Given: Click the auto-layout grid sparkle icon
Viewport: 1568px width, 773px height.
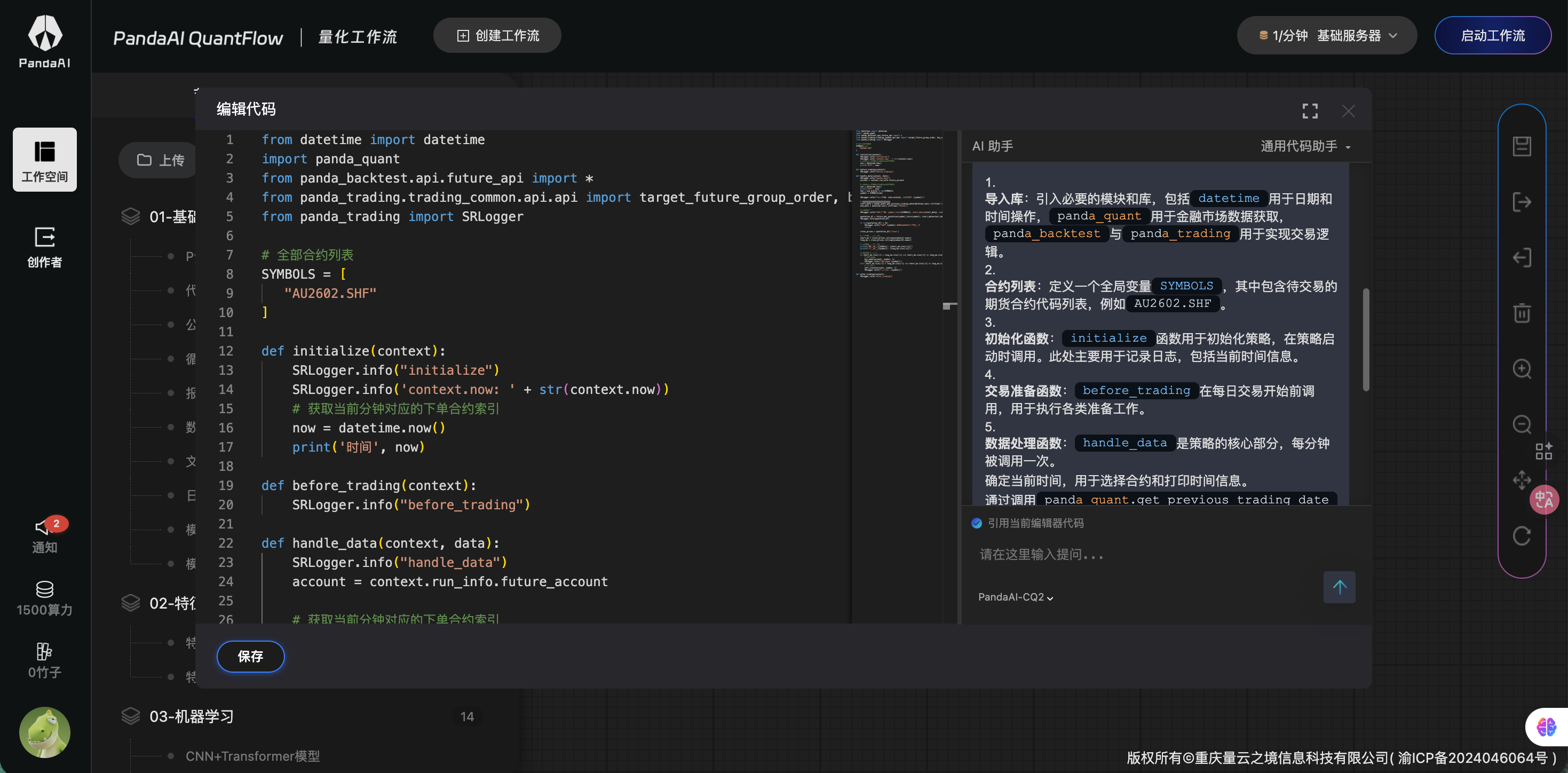Looking at the screenshot, I should click(1543, 451).
